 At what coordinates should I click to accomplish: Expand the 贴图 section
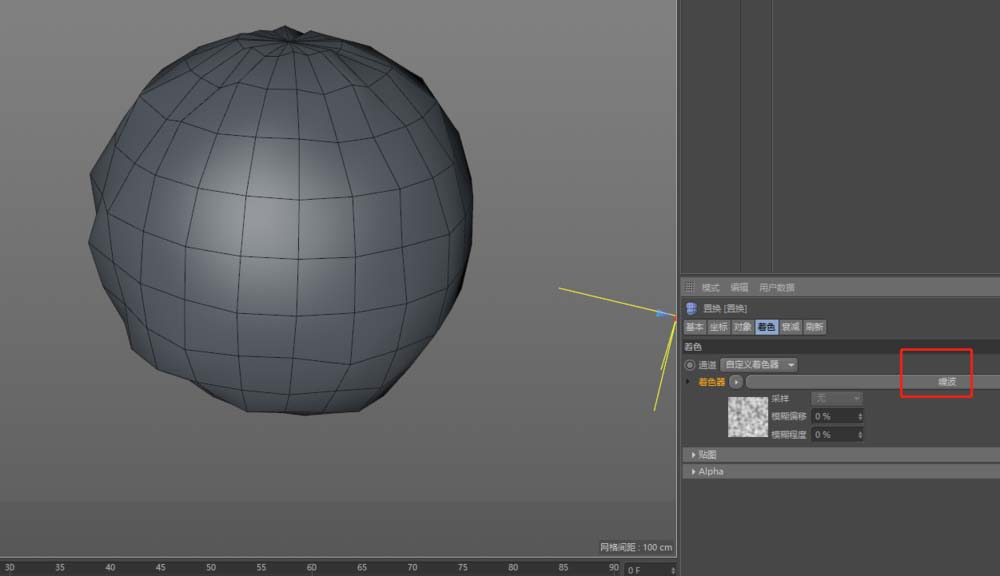(706, 455)
